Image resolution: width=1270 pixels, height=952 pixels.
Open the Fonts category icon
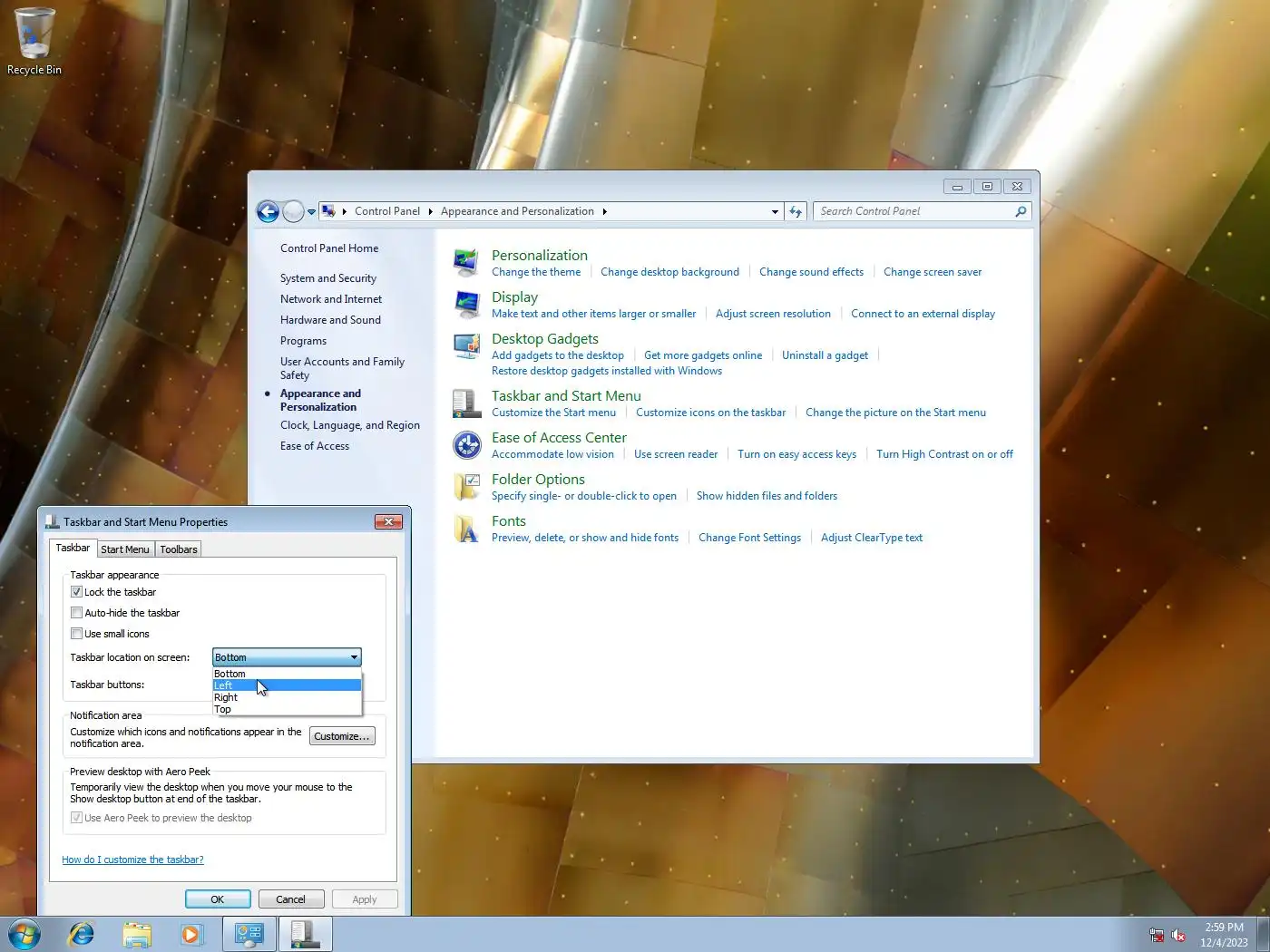click(466, 529)
